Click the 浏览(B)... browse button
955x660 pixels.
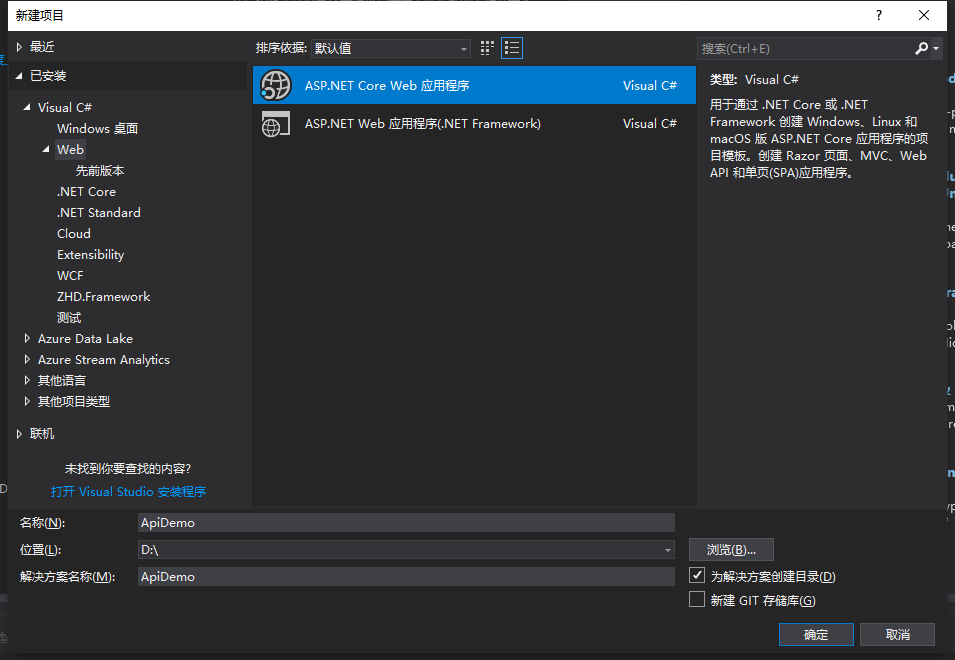pyautogui.click(x=731, y=550)
